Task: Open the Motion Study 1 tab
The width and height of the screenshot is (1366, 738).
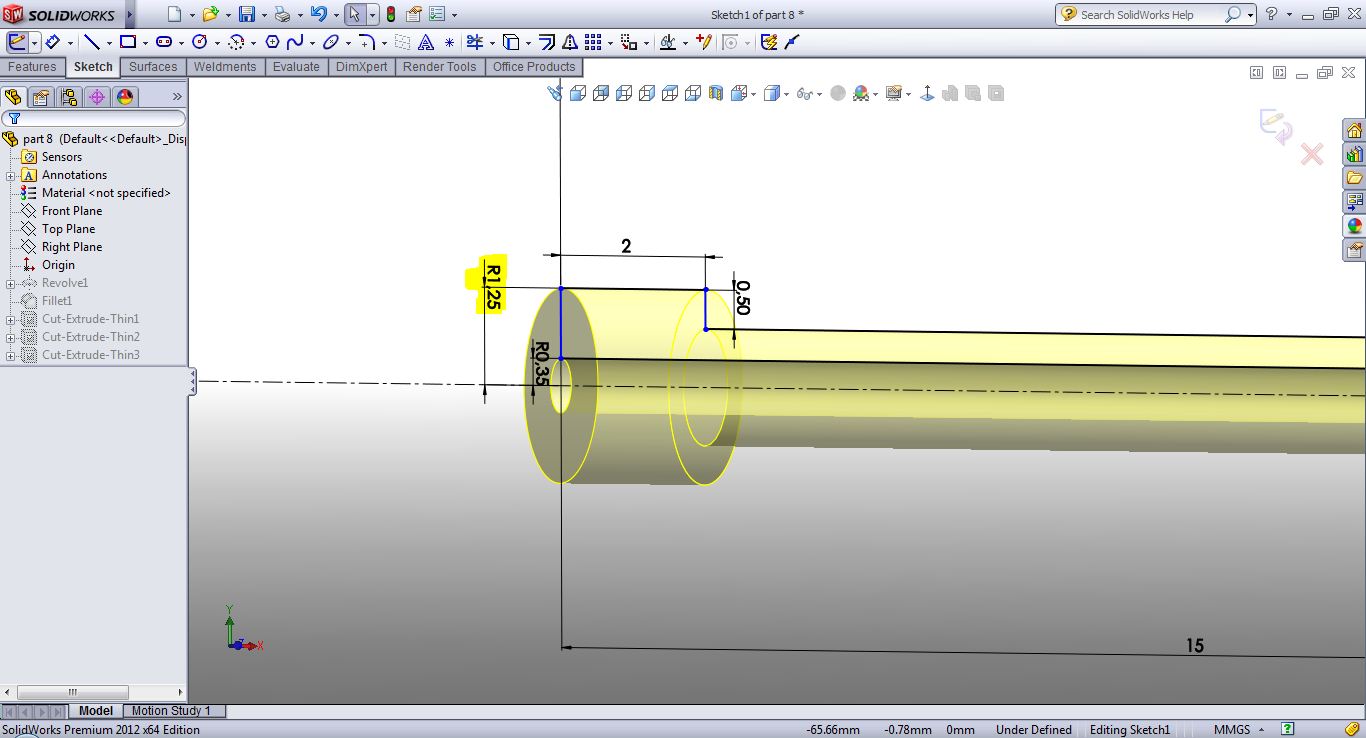Action: 171,711
